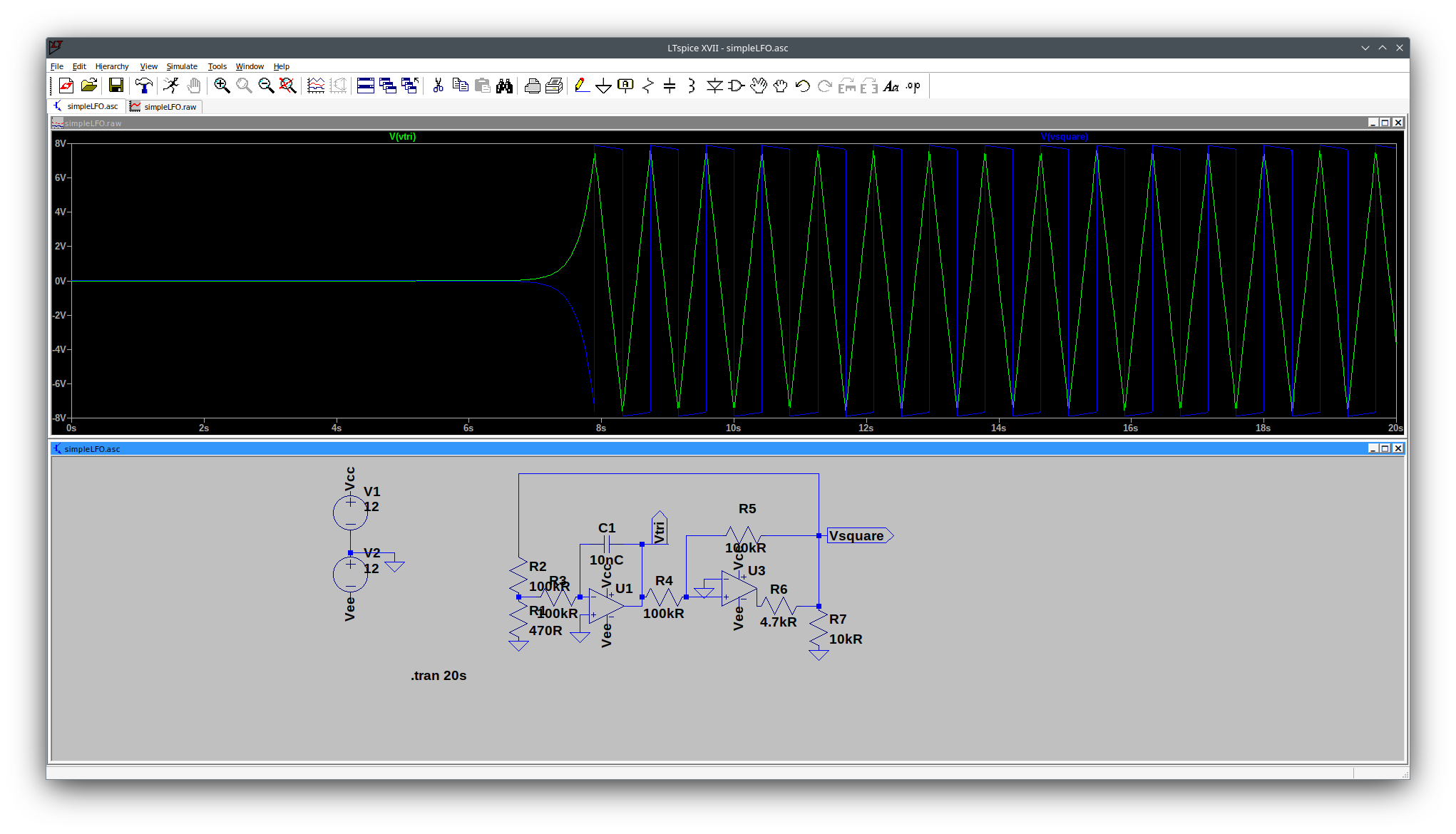Click the Halt simulation hand icon
Image resolution: width=1456 pixels, height=834 pixels.
(193, 86)
